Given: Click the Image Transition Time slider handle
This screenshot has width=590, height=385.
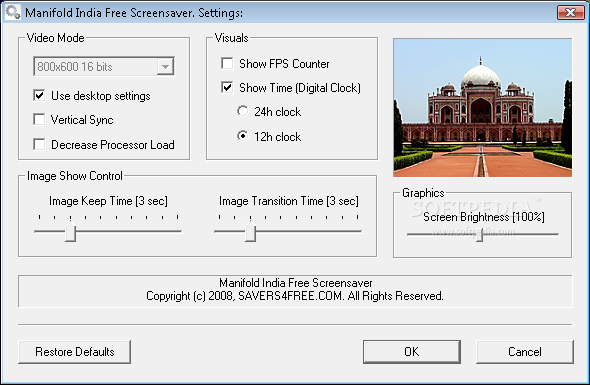Looking at the screenshot, I should click(250, 232).
